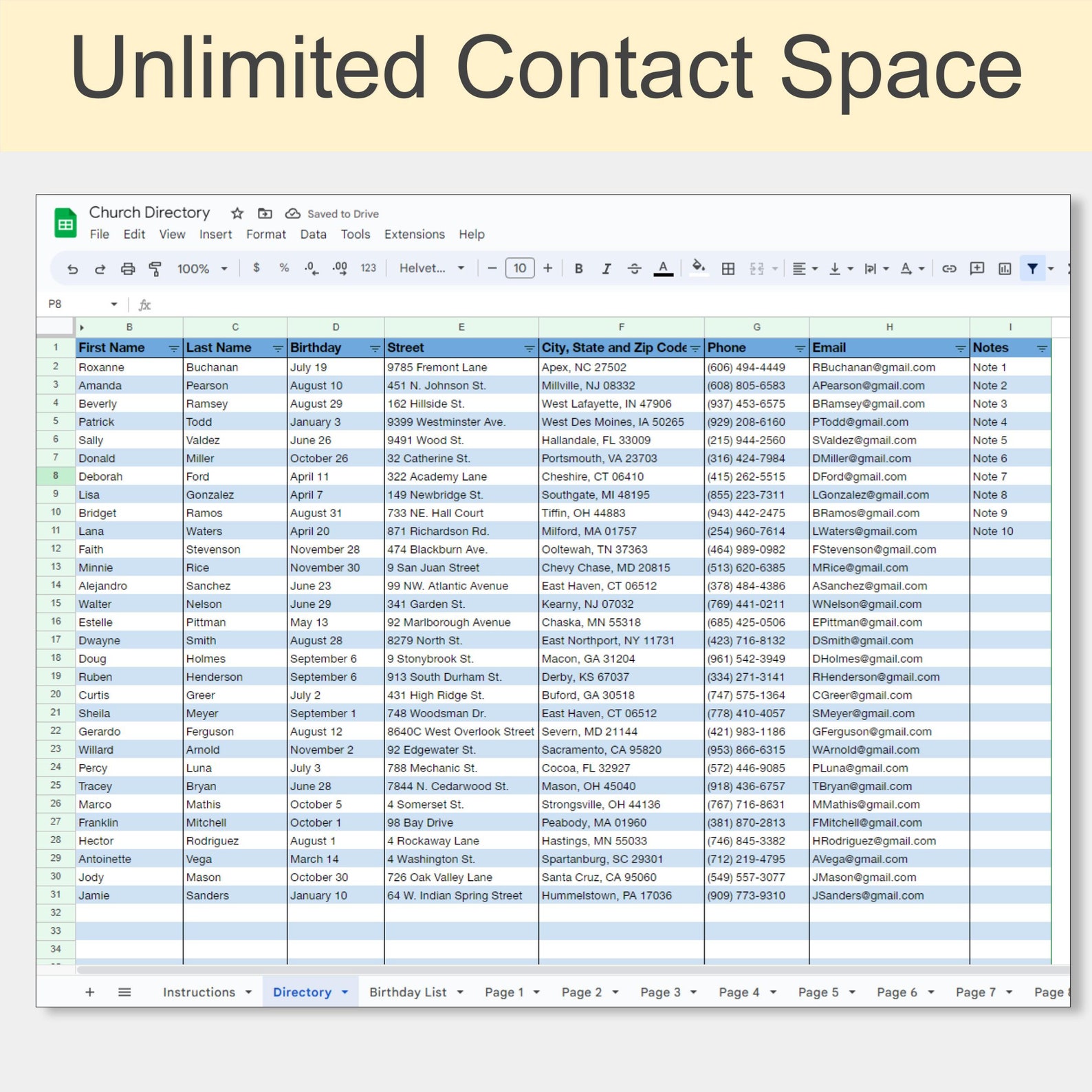Viewport: 1092px width, 1092px height.
Task: Decrease decimal places icon
Action: click(312, 268)
